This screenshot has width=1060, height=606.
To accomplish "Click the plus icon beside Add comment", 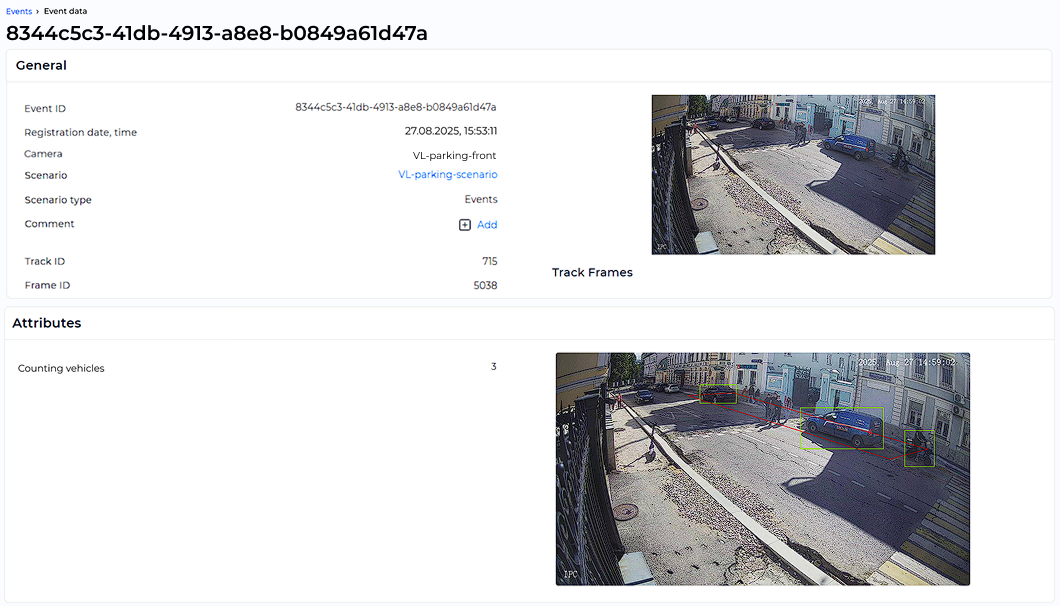I will click(462, 224).
